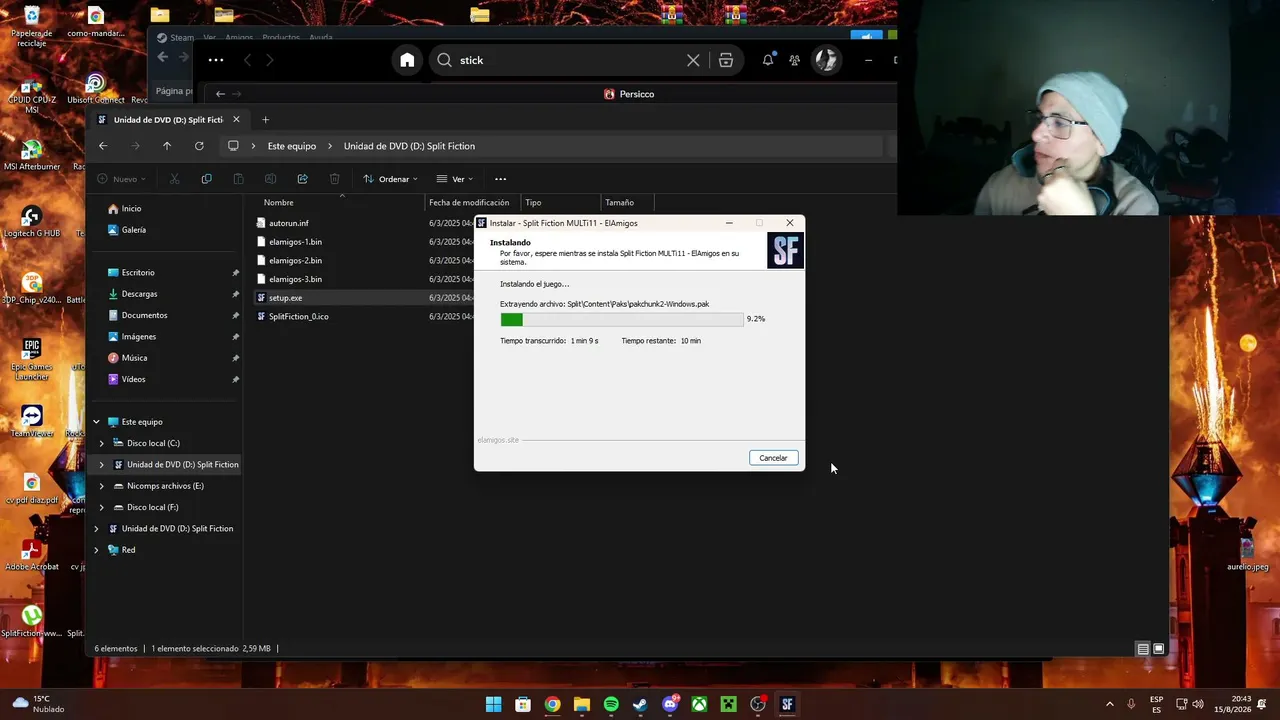Open the Ordenar sort dropdown
Viewport: 1280px width, 720px height.
pyautogui.click(x=390, y=179)
